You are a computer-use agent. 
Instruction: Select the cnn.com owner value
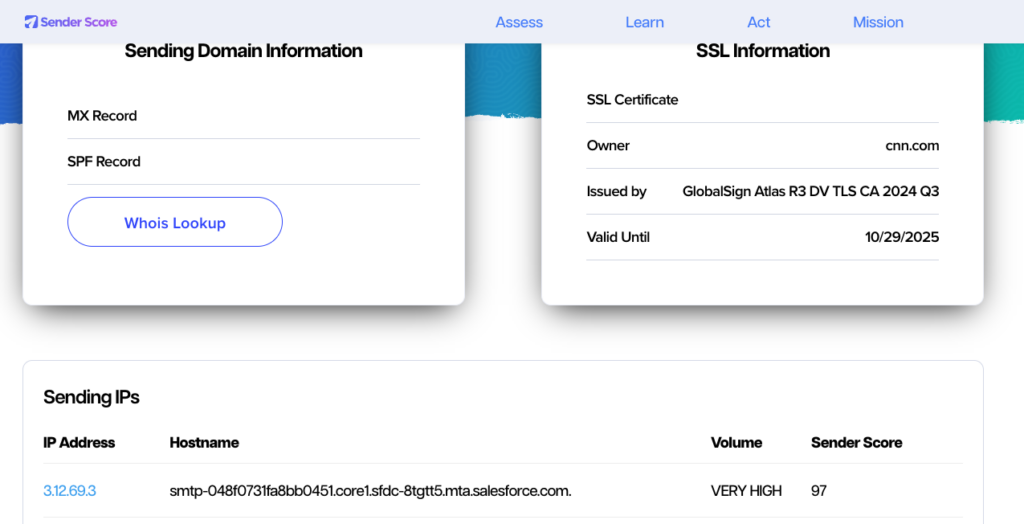pos(912,146)
